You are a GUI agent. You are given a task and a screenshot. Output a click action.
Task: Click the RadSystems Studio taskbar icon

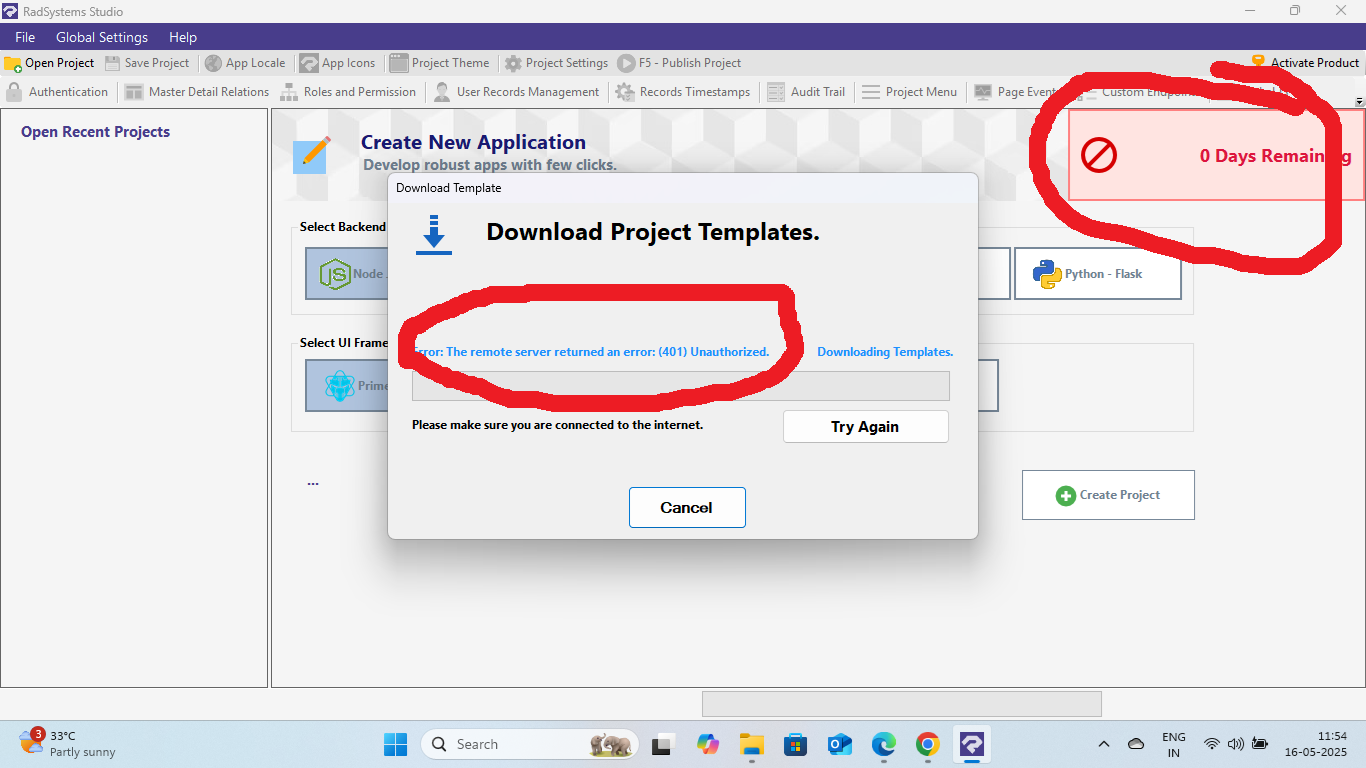[x=972, y=744]
